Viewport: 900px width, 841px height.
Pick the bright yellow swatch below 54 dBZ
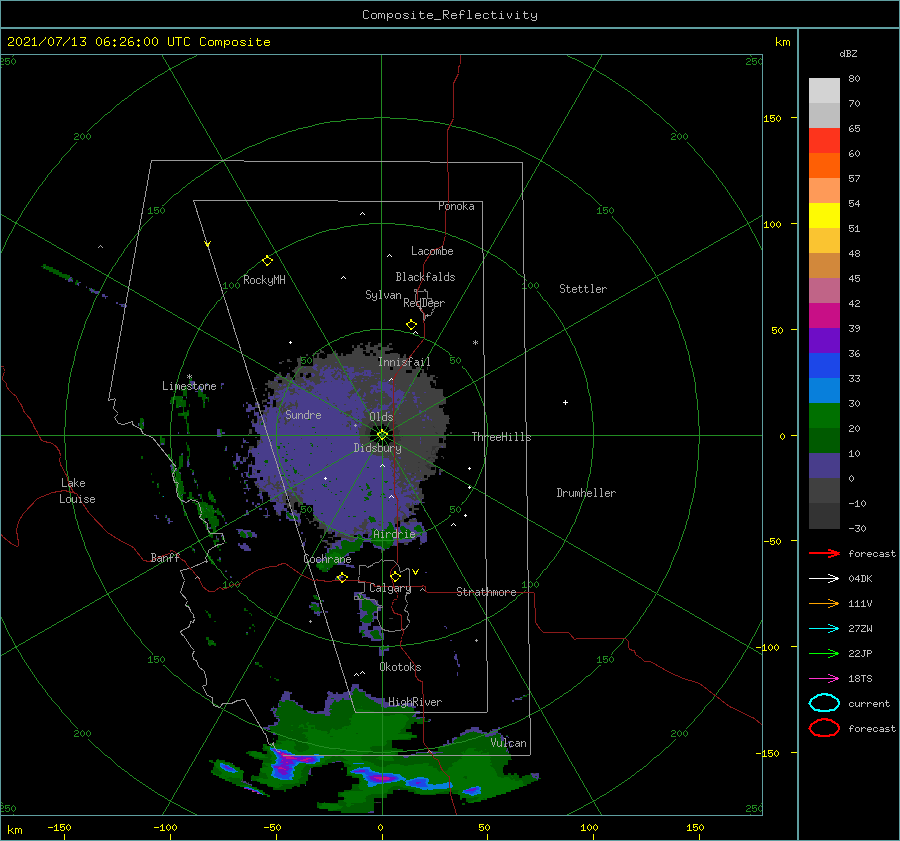click(x=824, y=216)
